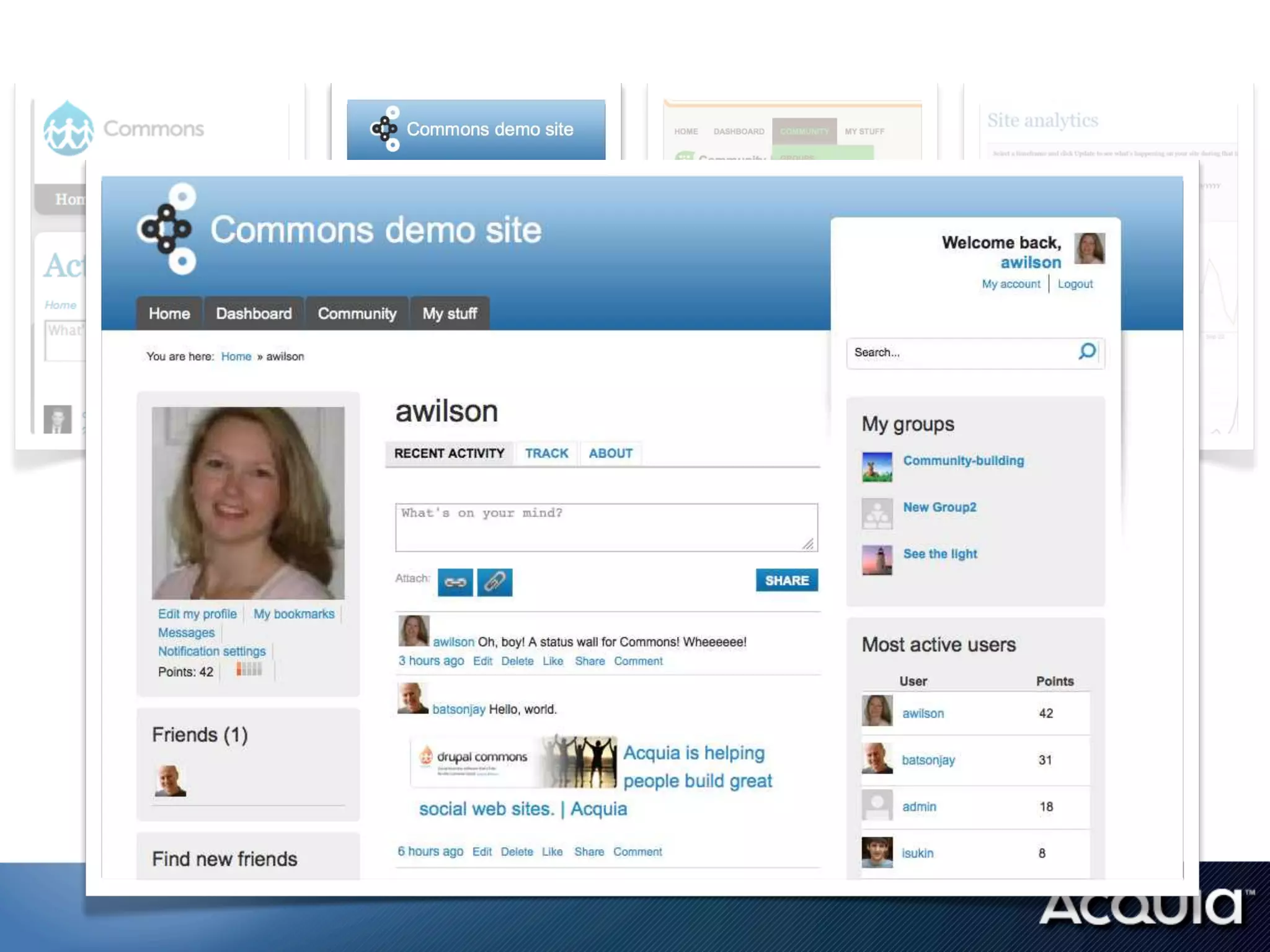Open the My stuff menu item
Screen dimensions: 1270x952
tap(450, 314)
